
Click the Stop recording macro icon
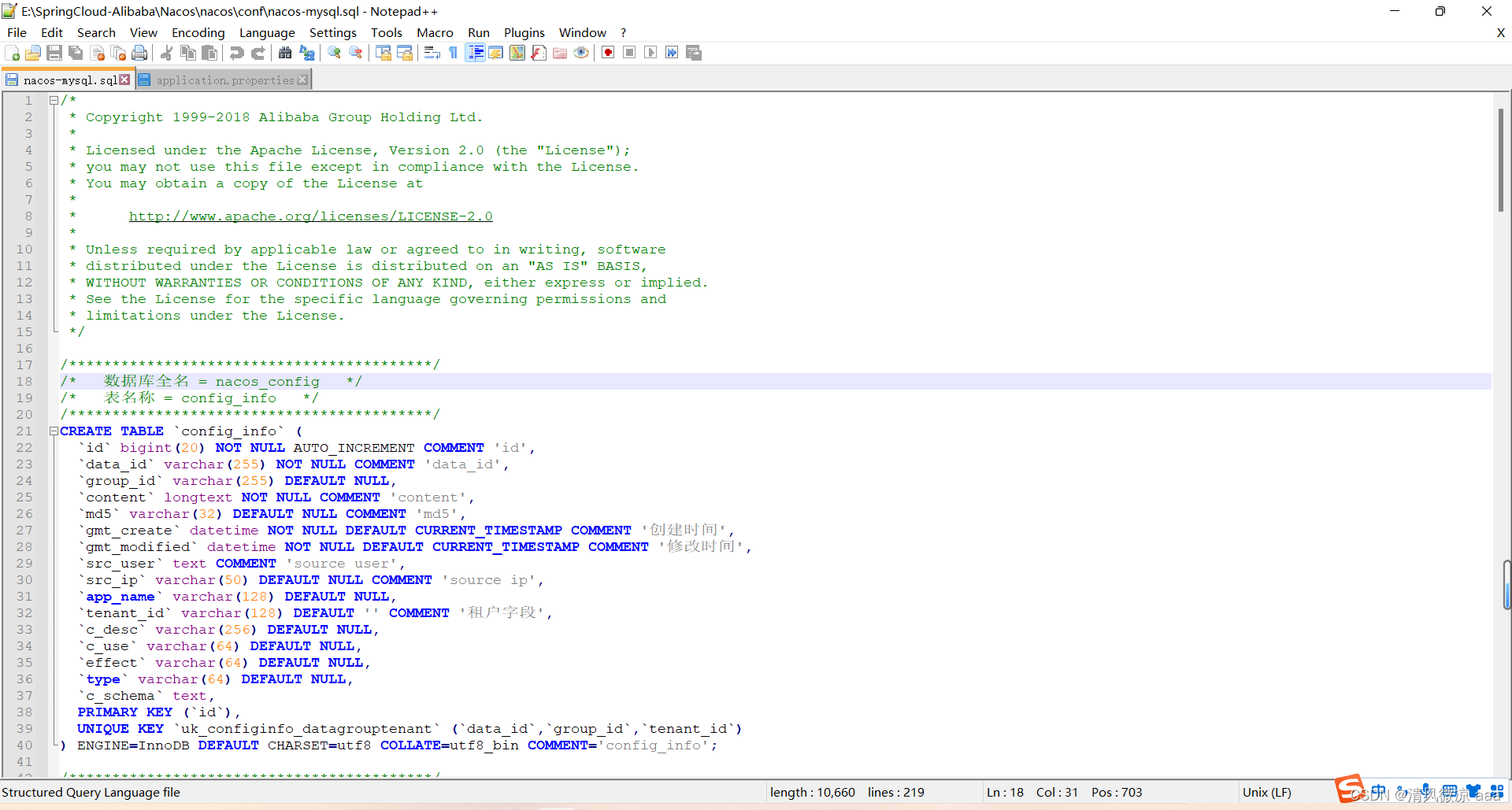[x=629, y=53]
